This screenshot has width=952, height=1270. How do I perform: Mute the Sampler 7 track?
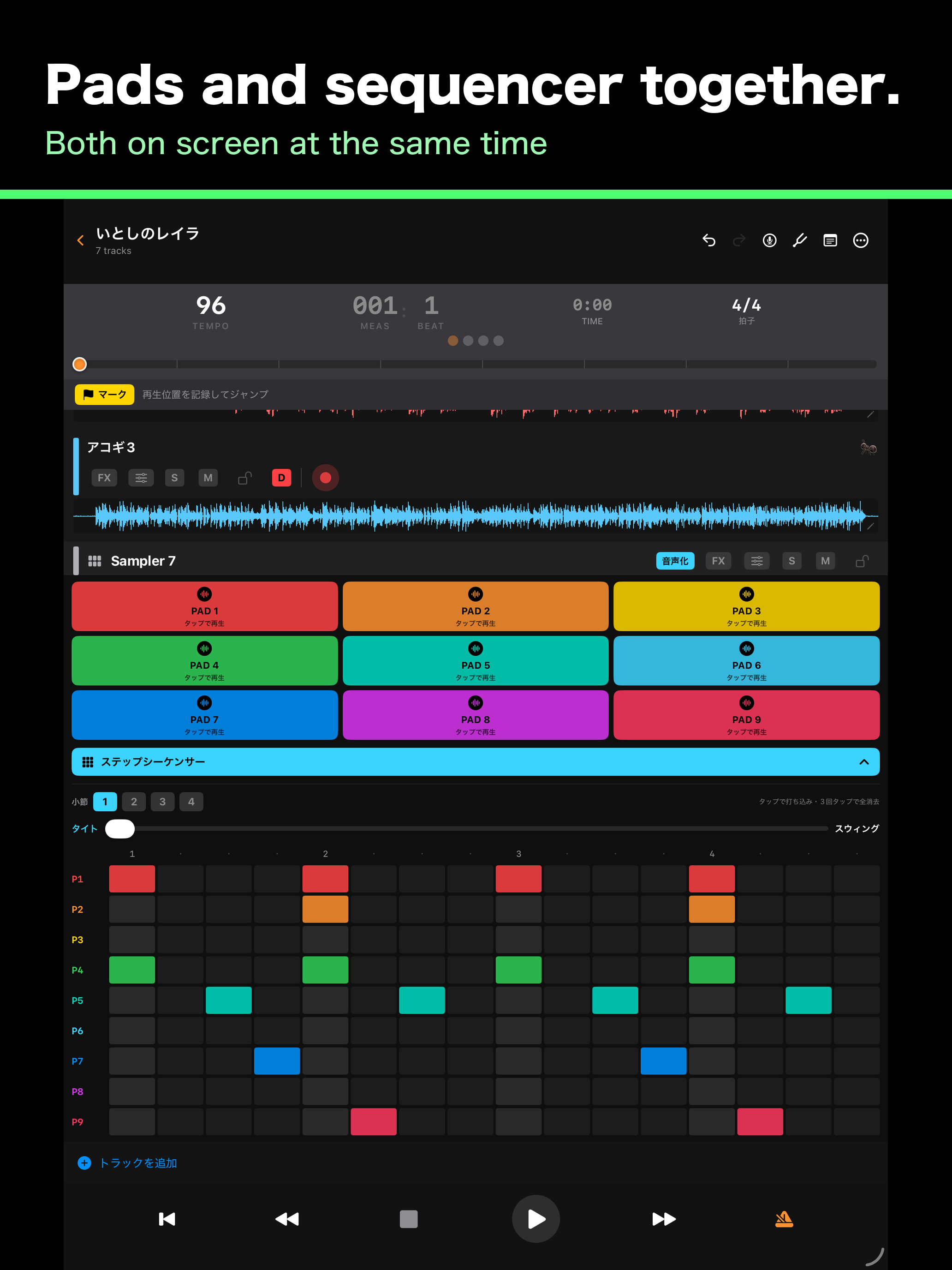pos(825,561)
